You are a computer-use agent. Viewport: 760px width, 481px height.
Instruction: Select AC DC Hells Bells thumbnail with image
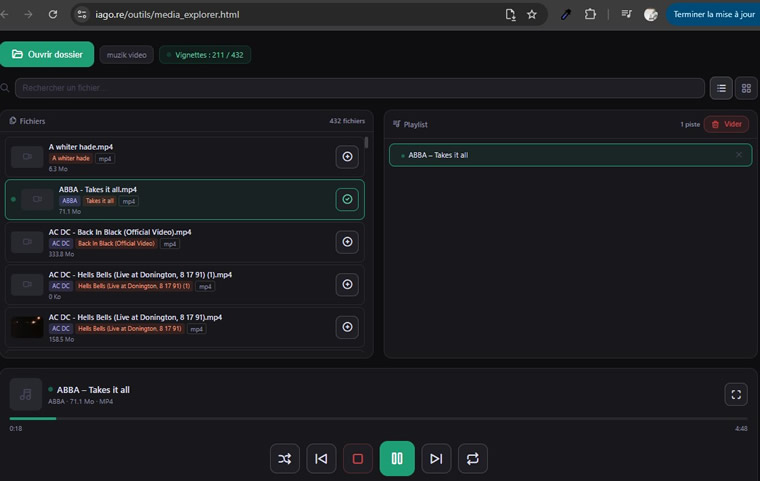point(27,327)
